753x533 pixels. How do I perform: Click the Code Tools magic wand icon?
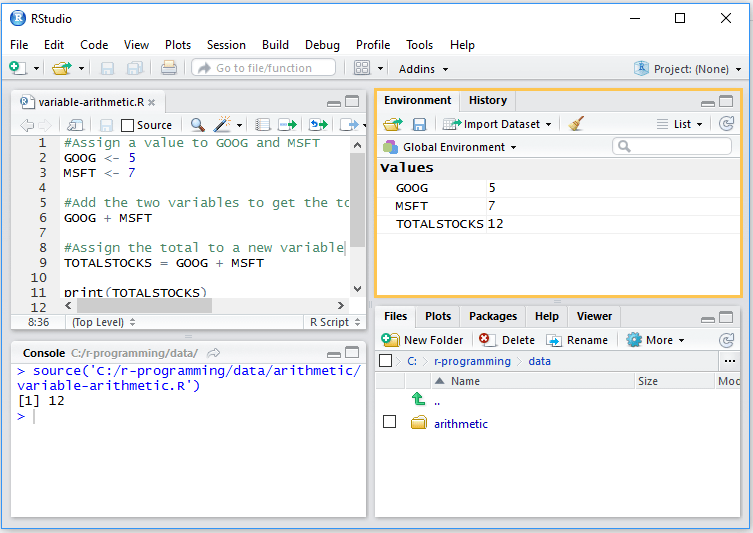(x=222, y=124)
